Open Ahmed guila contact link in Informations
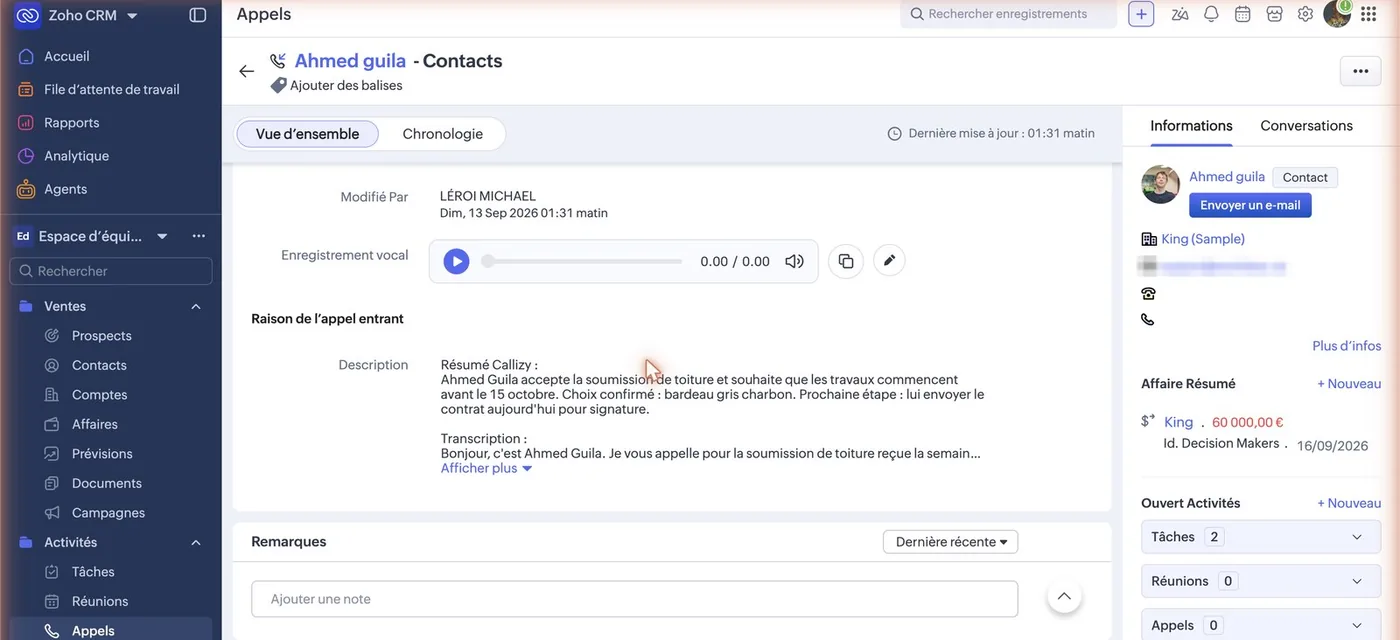Screen dimensions: 1400x640 [1227, 177]
